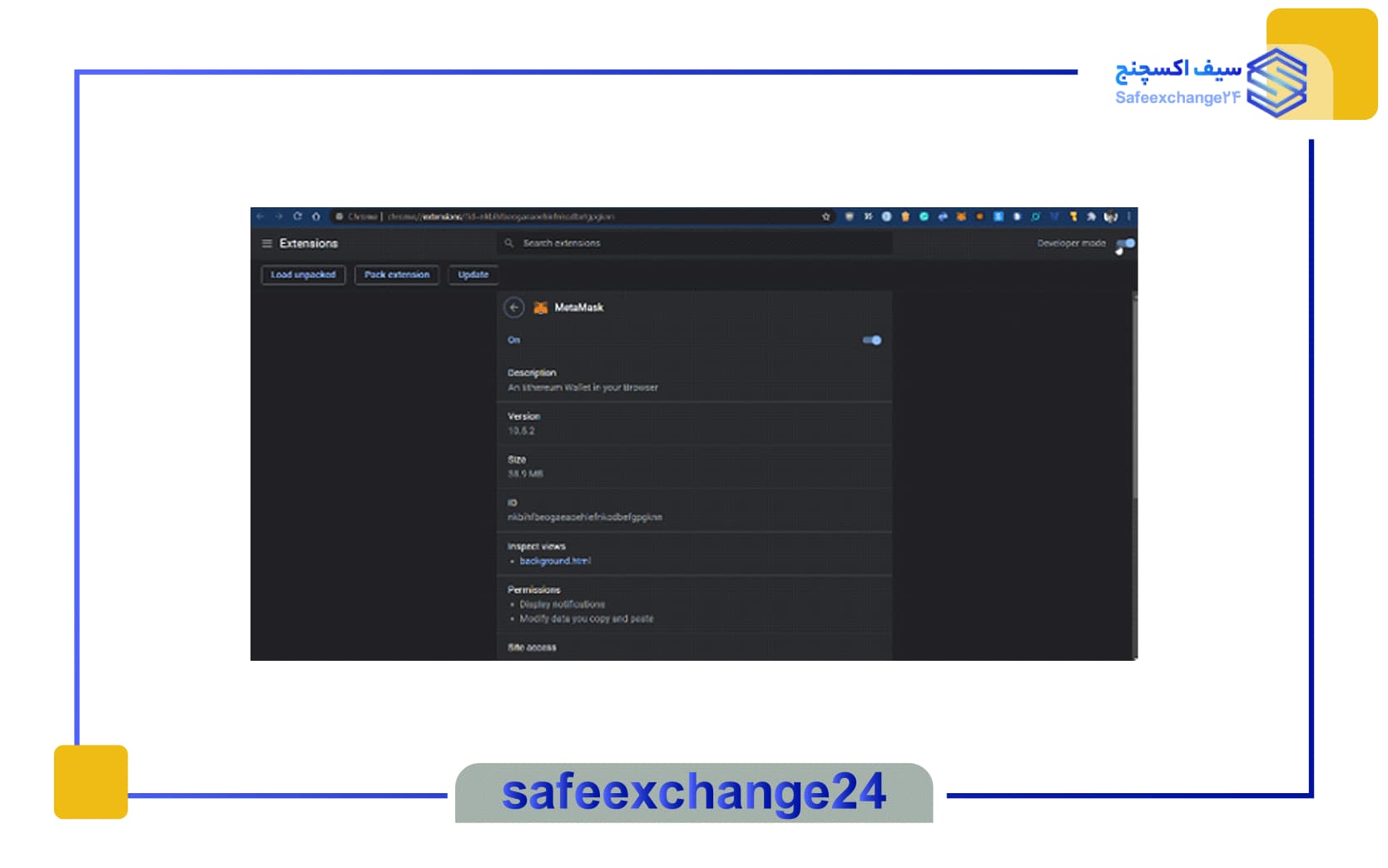Click the 'MetaMask' extension name heading
Viewport: 1388px width, 868px height.
(579, 308)
